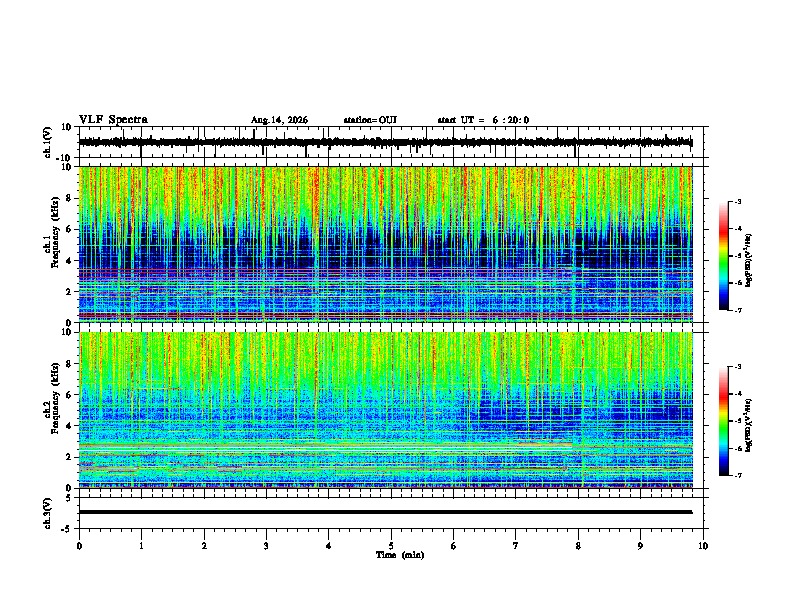Click the ch.1 colour bar log(PSD) label
792x612 pixels.
tap(749, 260)
